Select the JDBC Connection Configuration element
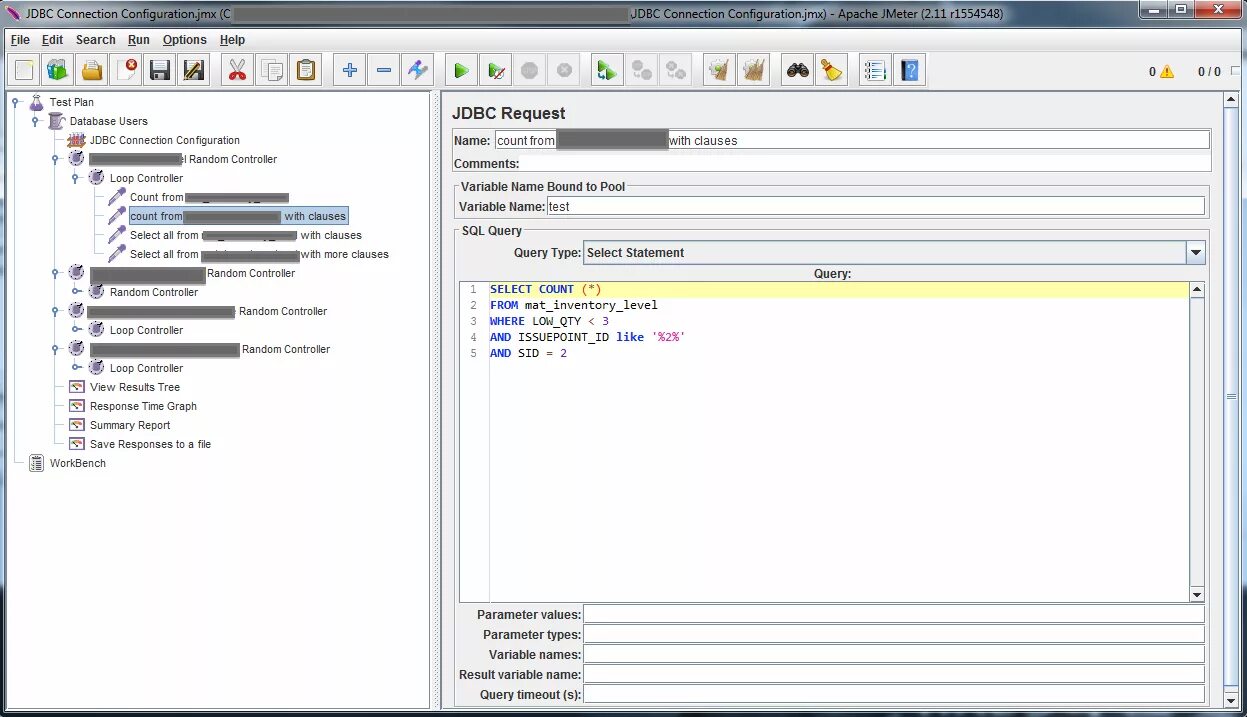This screenshot has height=717, width=1247. pyautogui.click(x=163, y=140)
